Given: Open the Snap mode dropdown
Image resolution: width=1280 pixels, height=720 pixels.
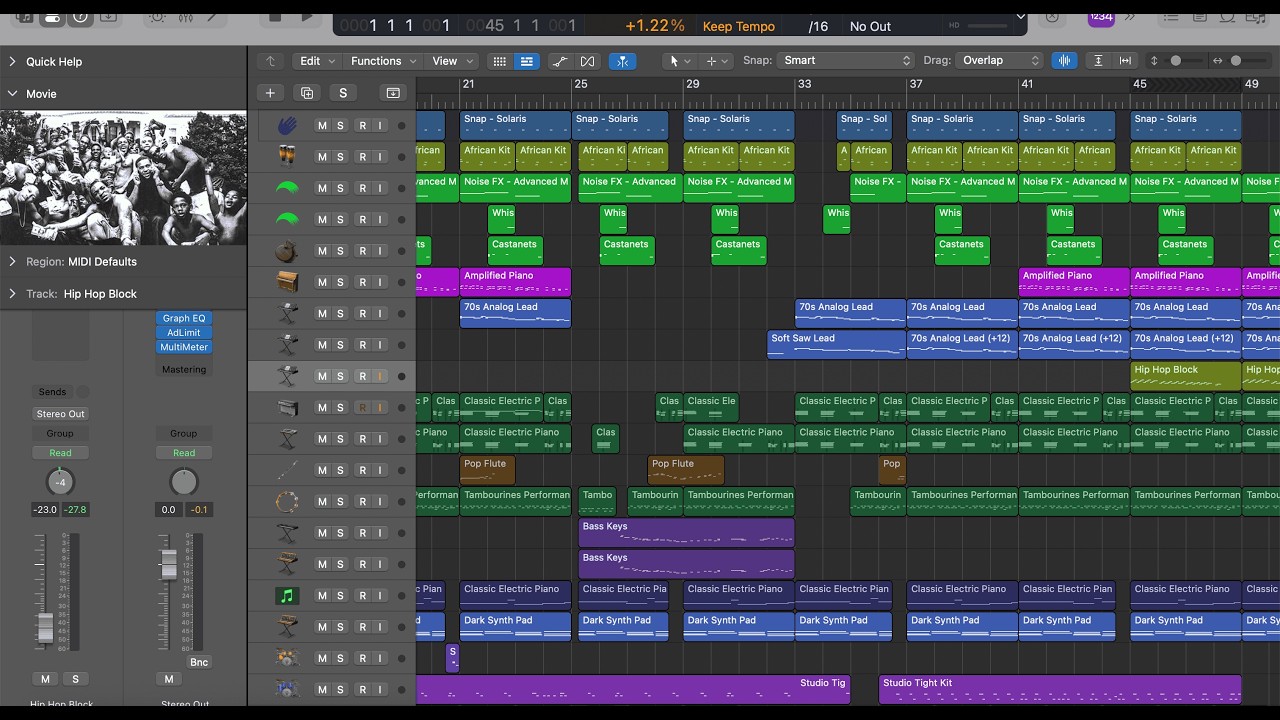Looking at the screenshot, I should tap(847, 61).
